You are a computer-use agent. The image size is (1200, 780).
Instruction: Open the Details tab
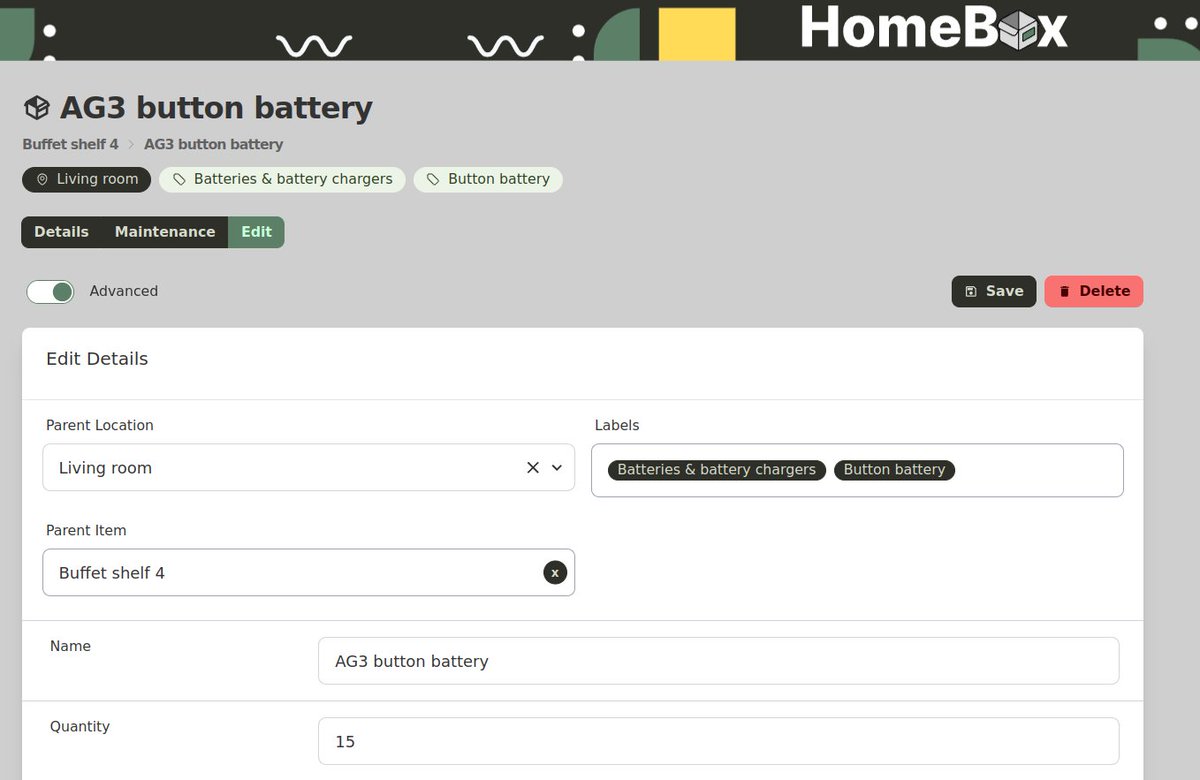[61, 232]
